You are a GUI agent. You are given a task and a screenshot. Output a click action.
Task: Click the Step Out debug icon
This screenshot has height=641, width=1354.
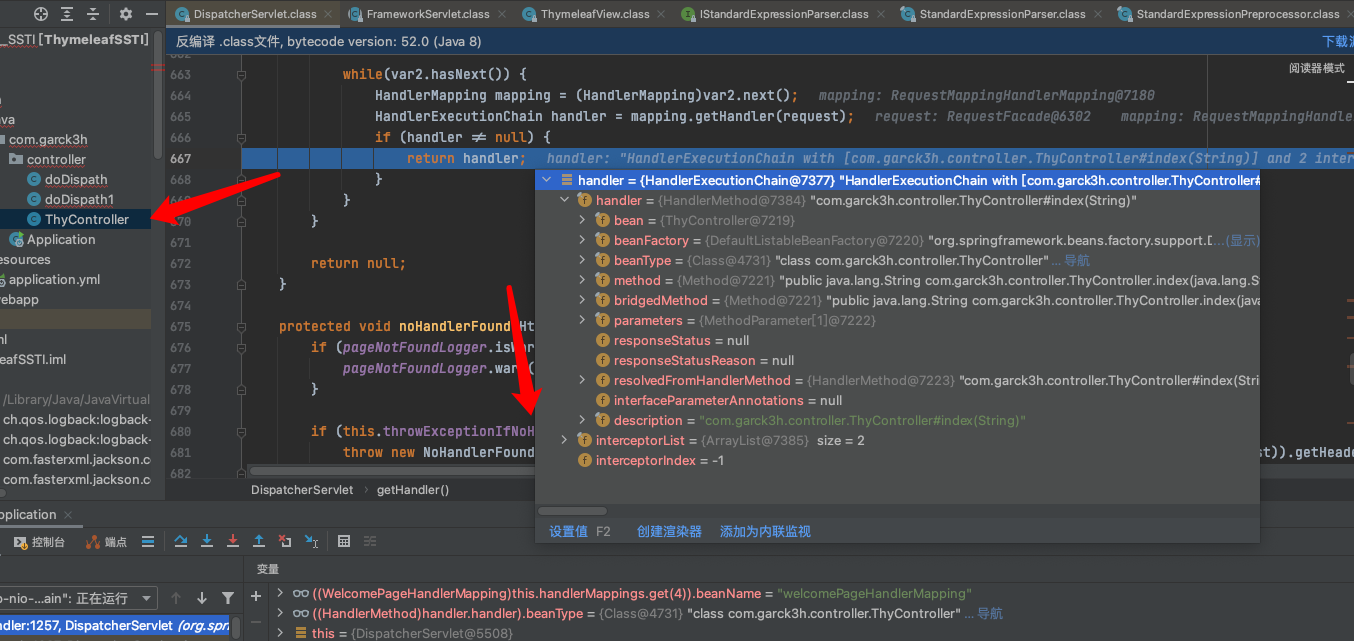(x=259, y=541)
